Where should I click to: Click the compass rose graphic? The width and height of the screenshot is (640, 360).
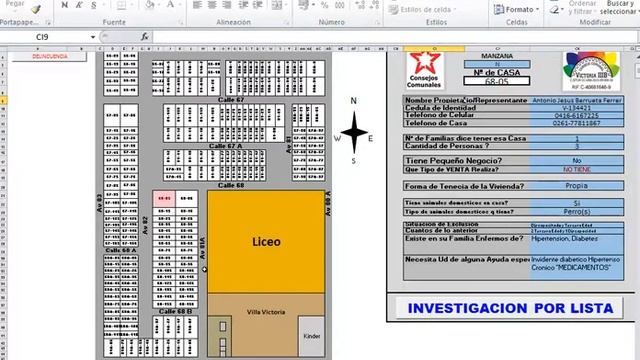354,131
